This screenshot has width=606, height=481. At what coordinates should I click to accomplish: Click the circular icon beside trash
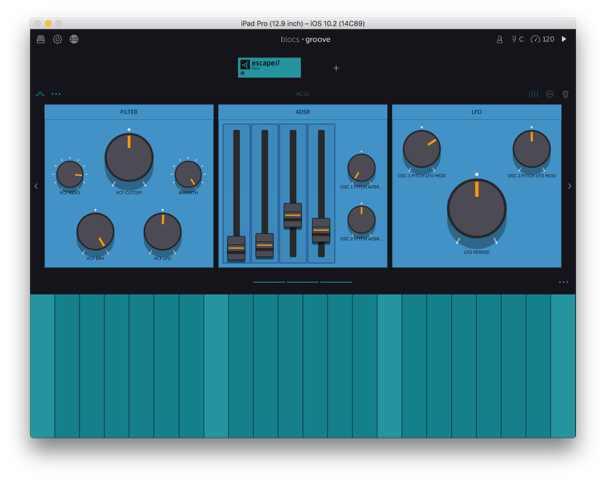[x=549, y=94]
